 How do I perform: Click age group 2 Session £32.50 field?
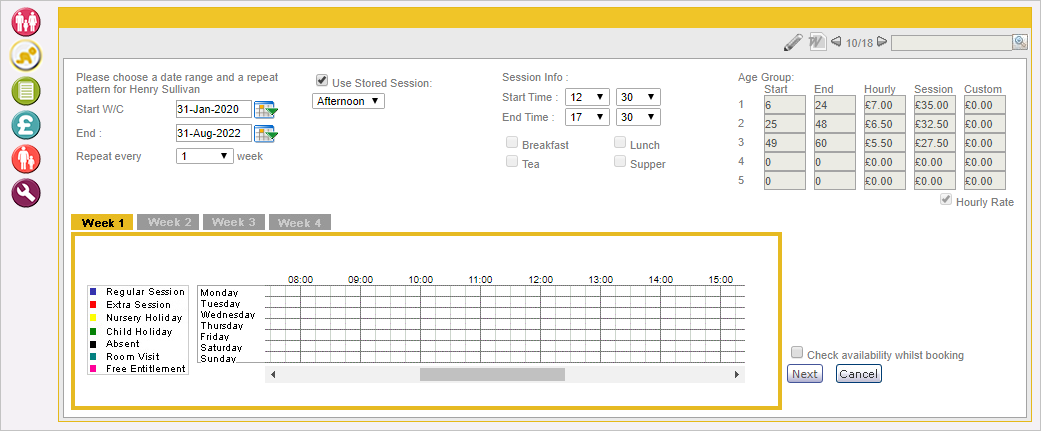[x=935, y=124]
